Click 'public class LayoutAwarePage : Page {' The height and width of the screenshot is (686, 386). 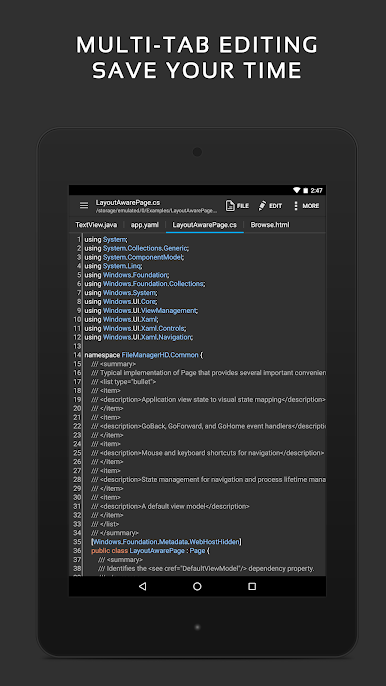[150, 551]
